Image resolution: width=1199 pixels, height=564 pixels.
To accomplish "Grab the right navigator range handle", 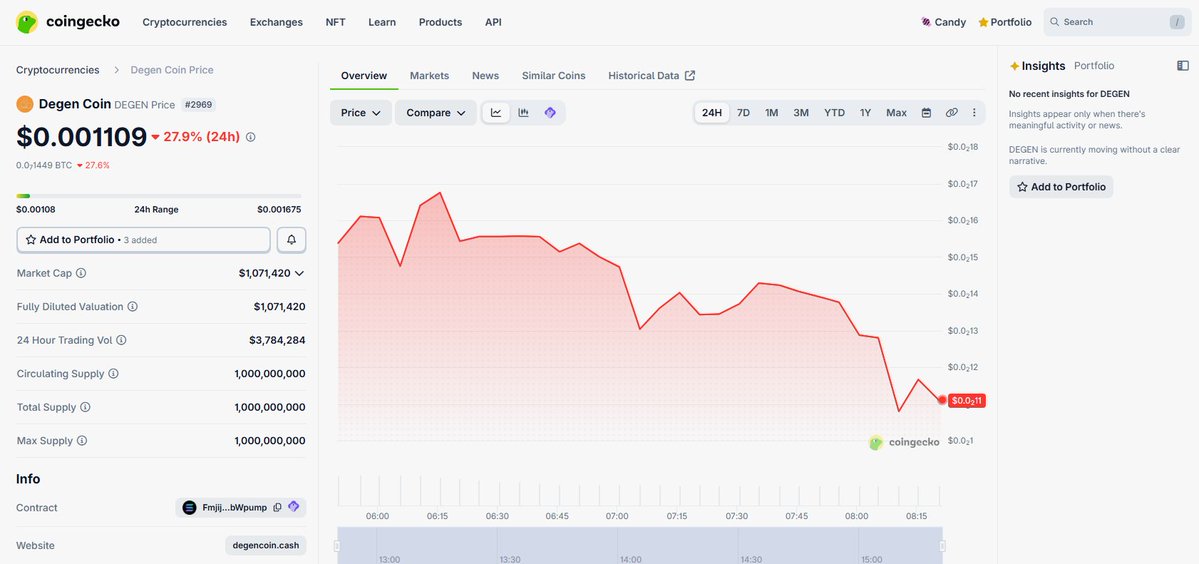I will pyautogui.click(x=943, y=546).
